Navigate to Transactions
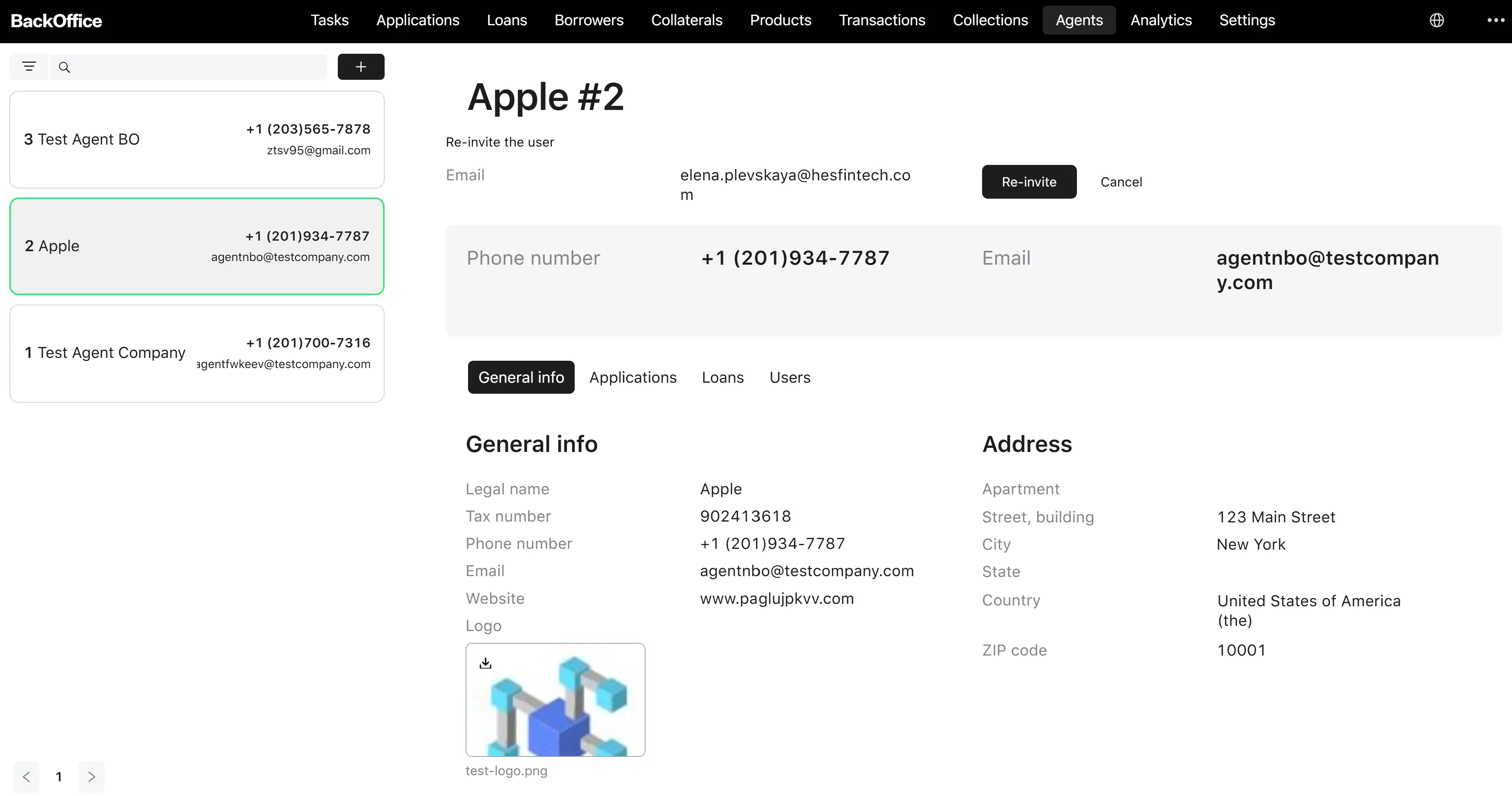Viewport: 1512px width, 796px height. pyautogui.click(x=882, y=20)
